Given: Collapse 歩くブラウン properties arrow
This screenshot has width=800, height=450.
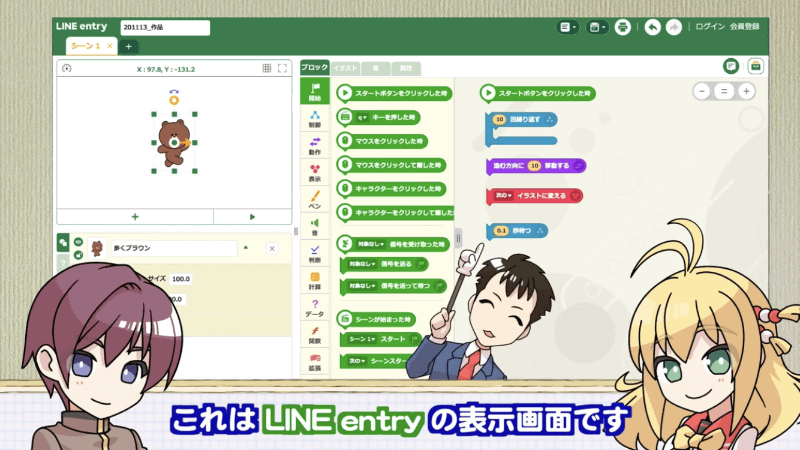Looking at the screenshot, I should tap(246, 248).
